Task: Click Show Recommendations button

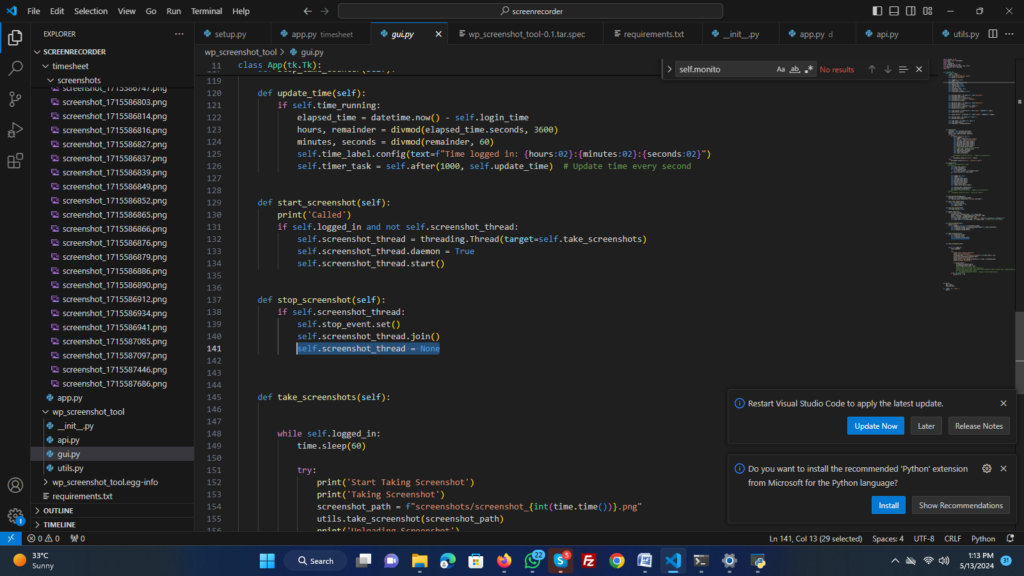Action: click(960, 505)
